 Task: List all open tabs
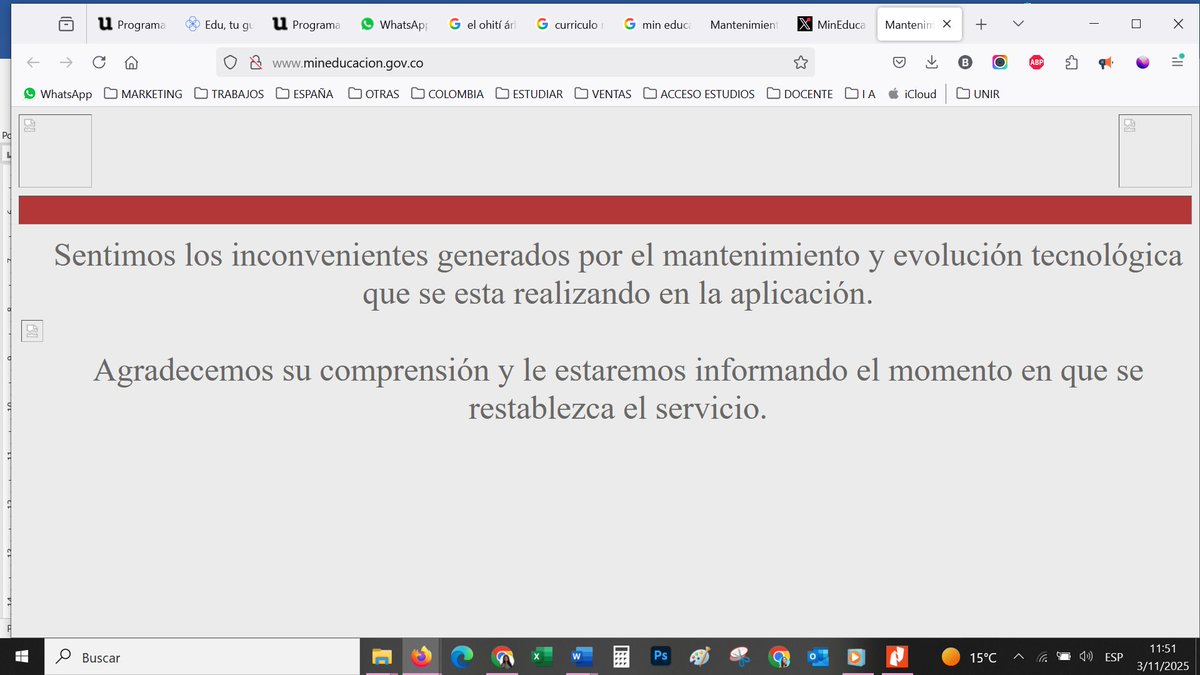1018,24
